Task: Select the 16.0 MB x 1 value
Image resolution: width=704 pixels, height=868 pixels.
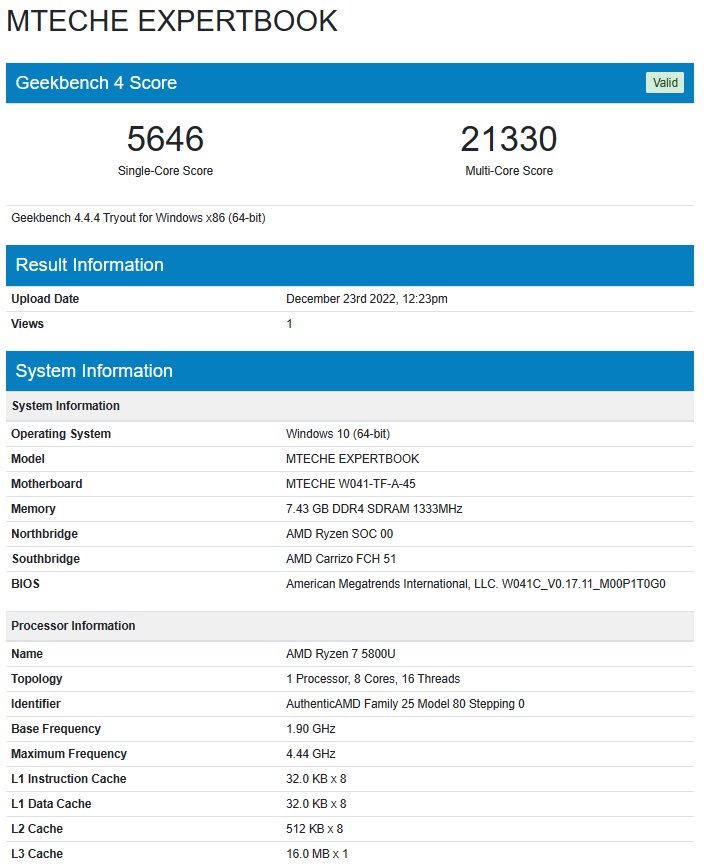Action: coord(317,854)
